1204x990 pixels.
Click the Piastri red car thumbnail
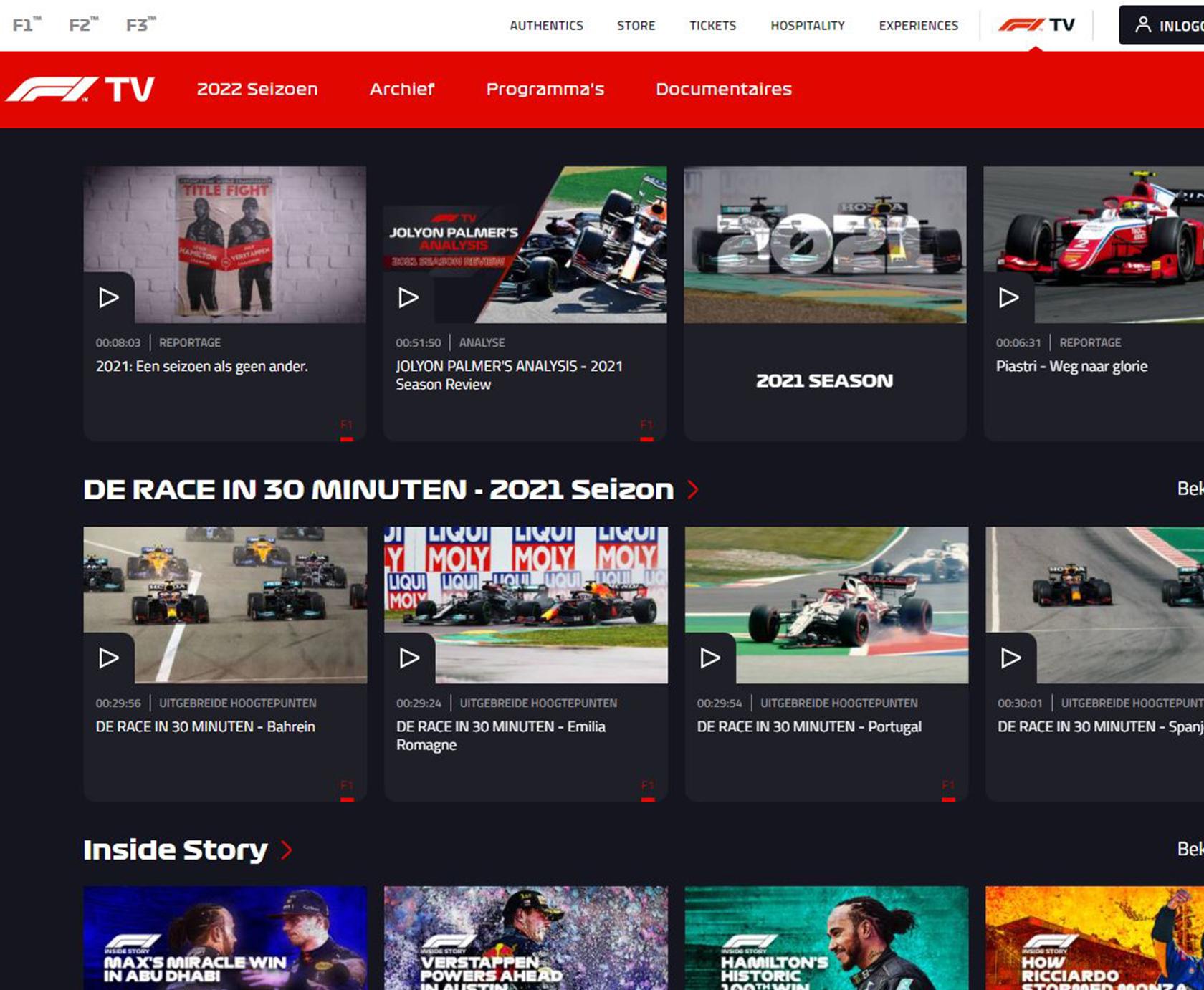(1094, 245)
